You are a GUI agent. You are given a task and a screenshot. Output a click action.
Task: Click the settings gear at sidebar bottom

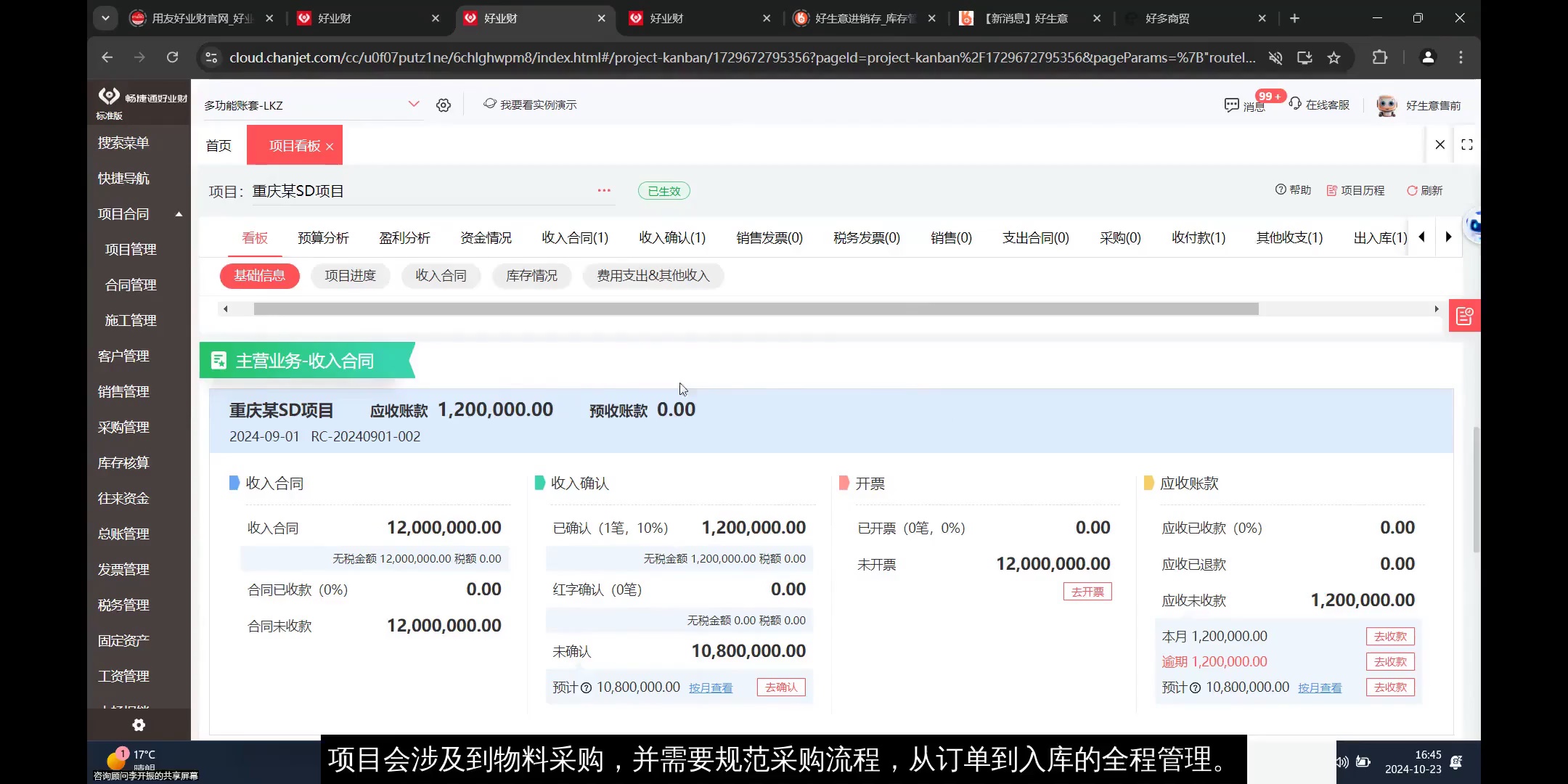coord(138,724)
